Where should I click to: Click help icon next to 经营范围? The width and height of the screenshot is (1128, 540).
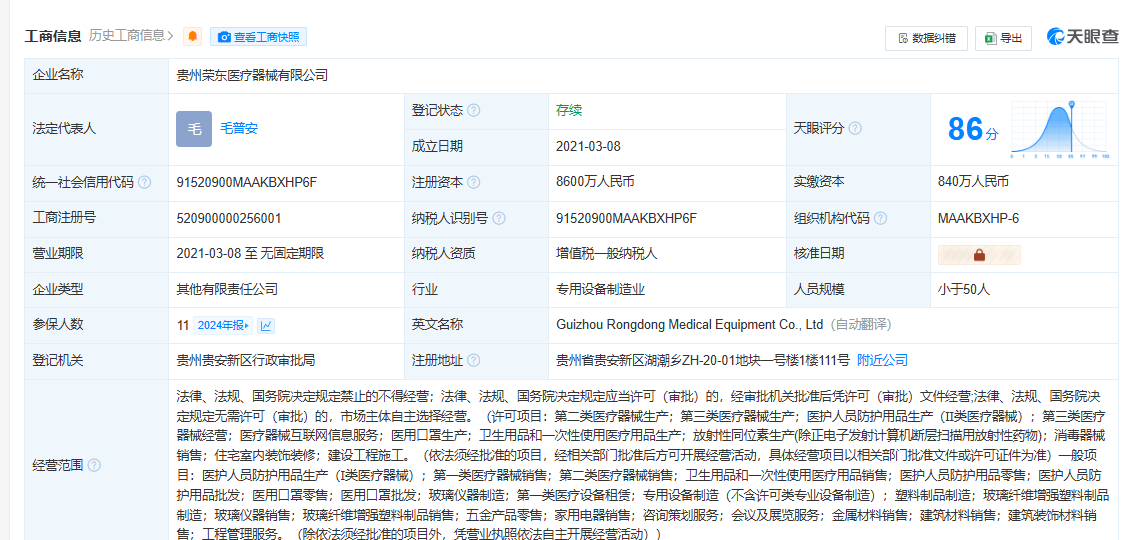click(x=94, y=466)
